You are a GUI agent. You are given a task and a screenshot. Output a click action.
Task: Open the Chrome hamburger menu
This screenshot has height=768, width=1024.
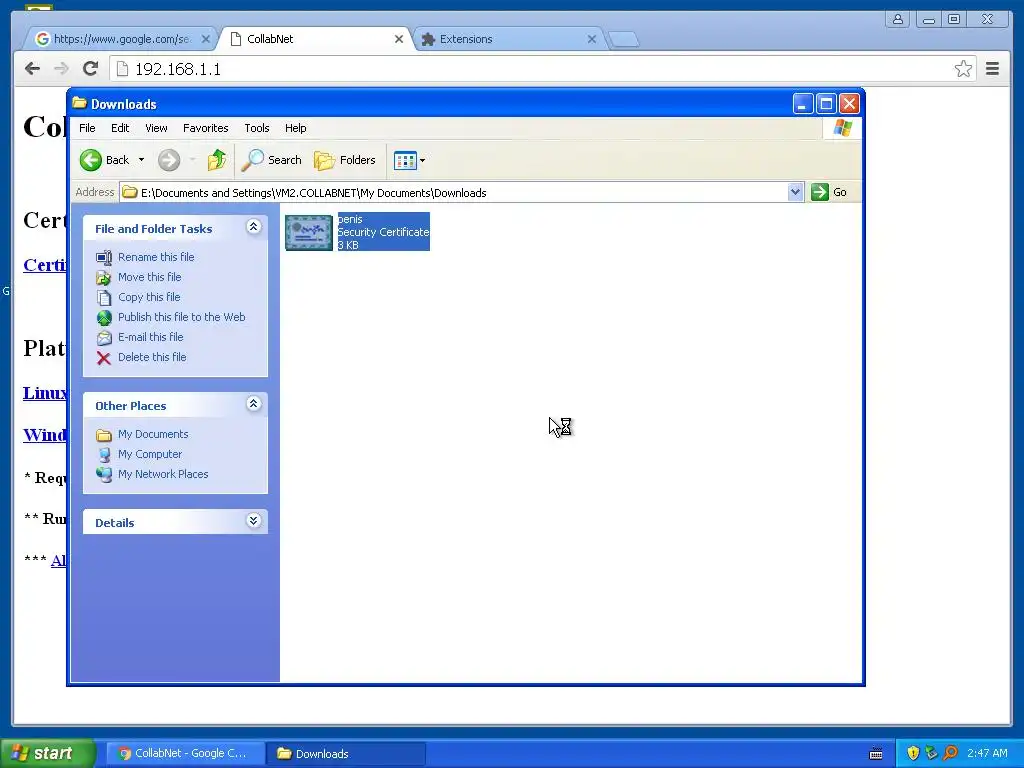point(993,69)
